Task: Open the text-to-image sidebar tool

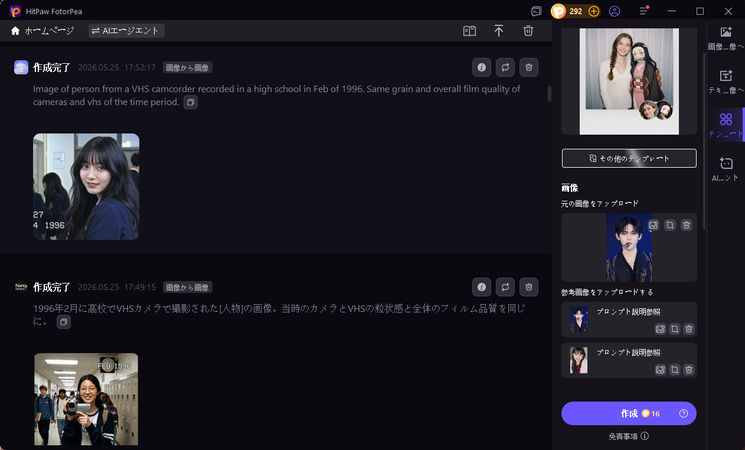Action: 726,82
